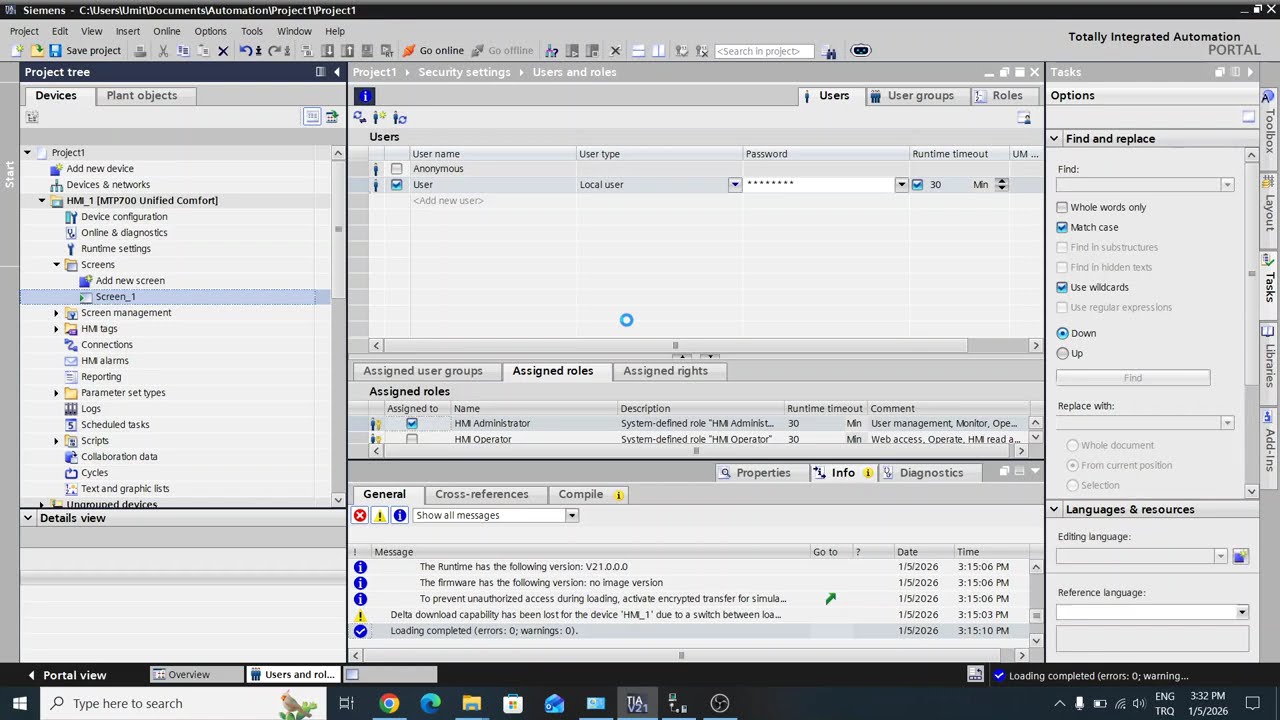
Task: Click <Add new user> row
Action: coord(447,201)
